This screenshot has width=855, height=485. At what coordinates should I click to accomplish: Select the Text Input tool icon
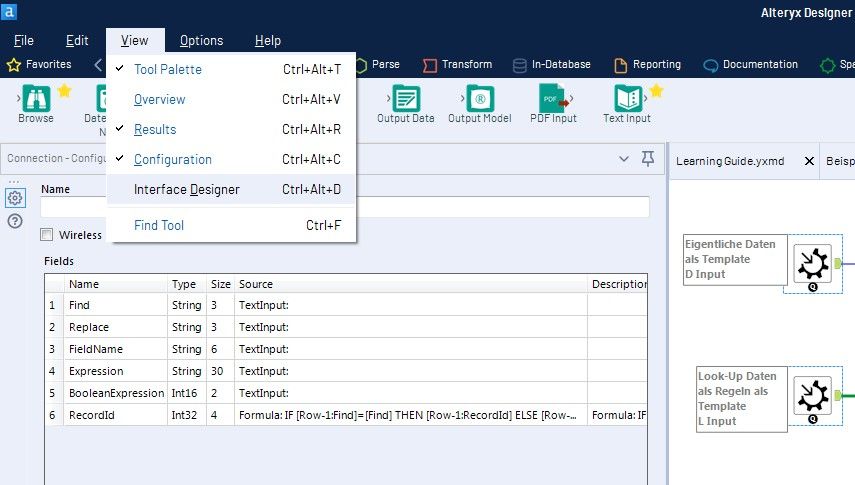[x=628, y=98]
